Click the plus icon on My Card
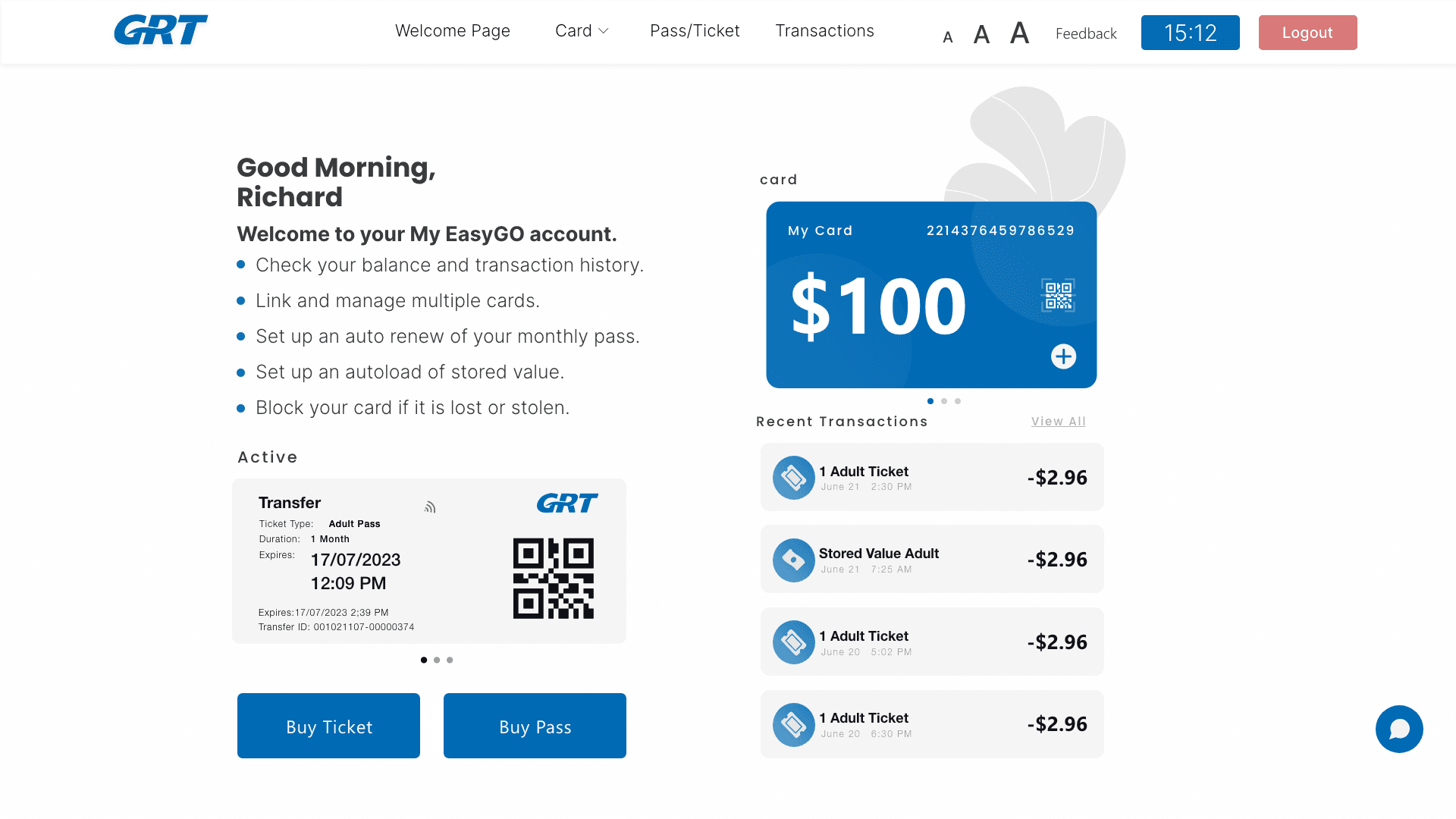1456x819 pixels. point(1063,356)
